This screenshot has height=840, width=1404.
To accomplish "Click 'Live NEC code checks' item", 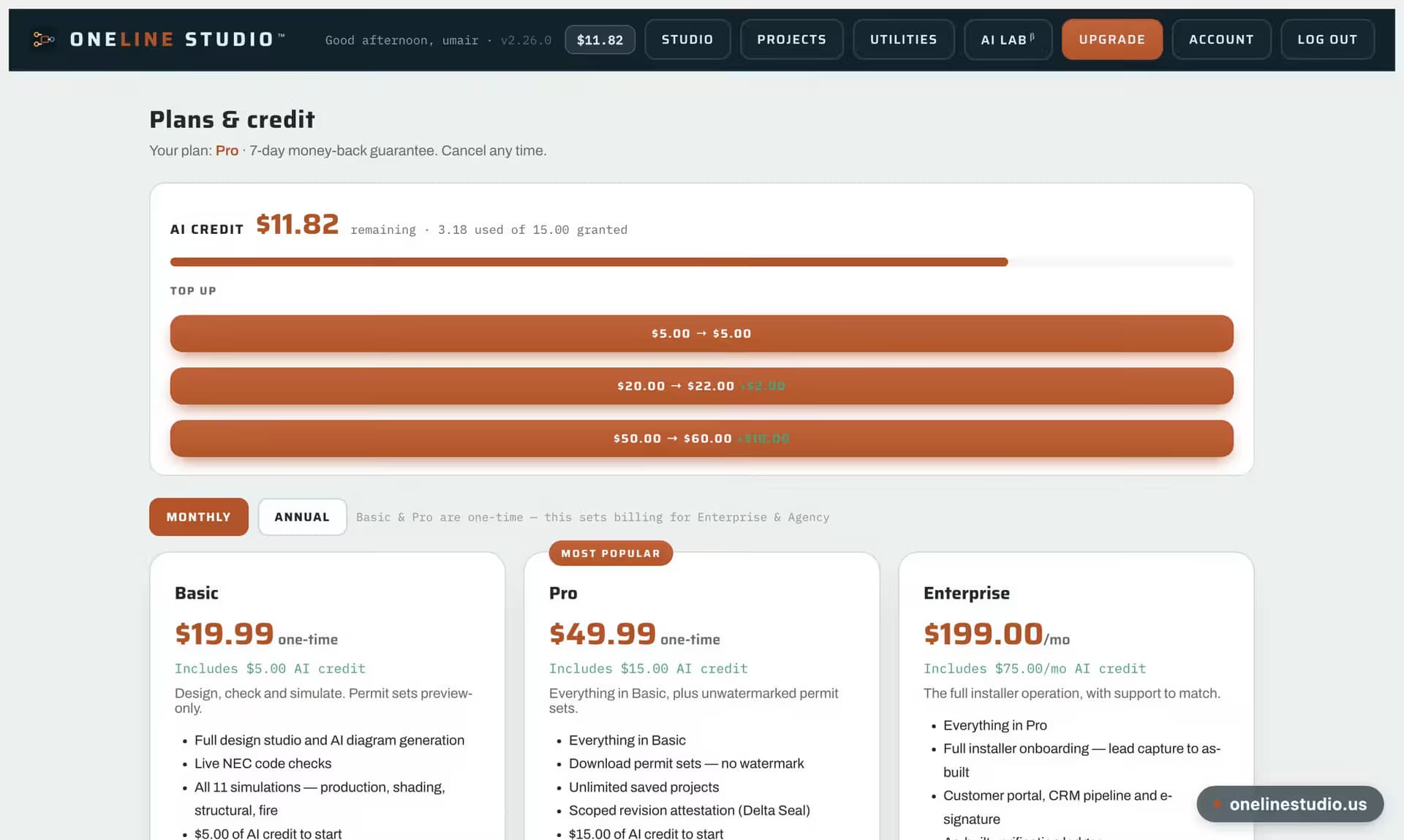I will (263, 763).
